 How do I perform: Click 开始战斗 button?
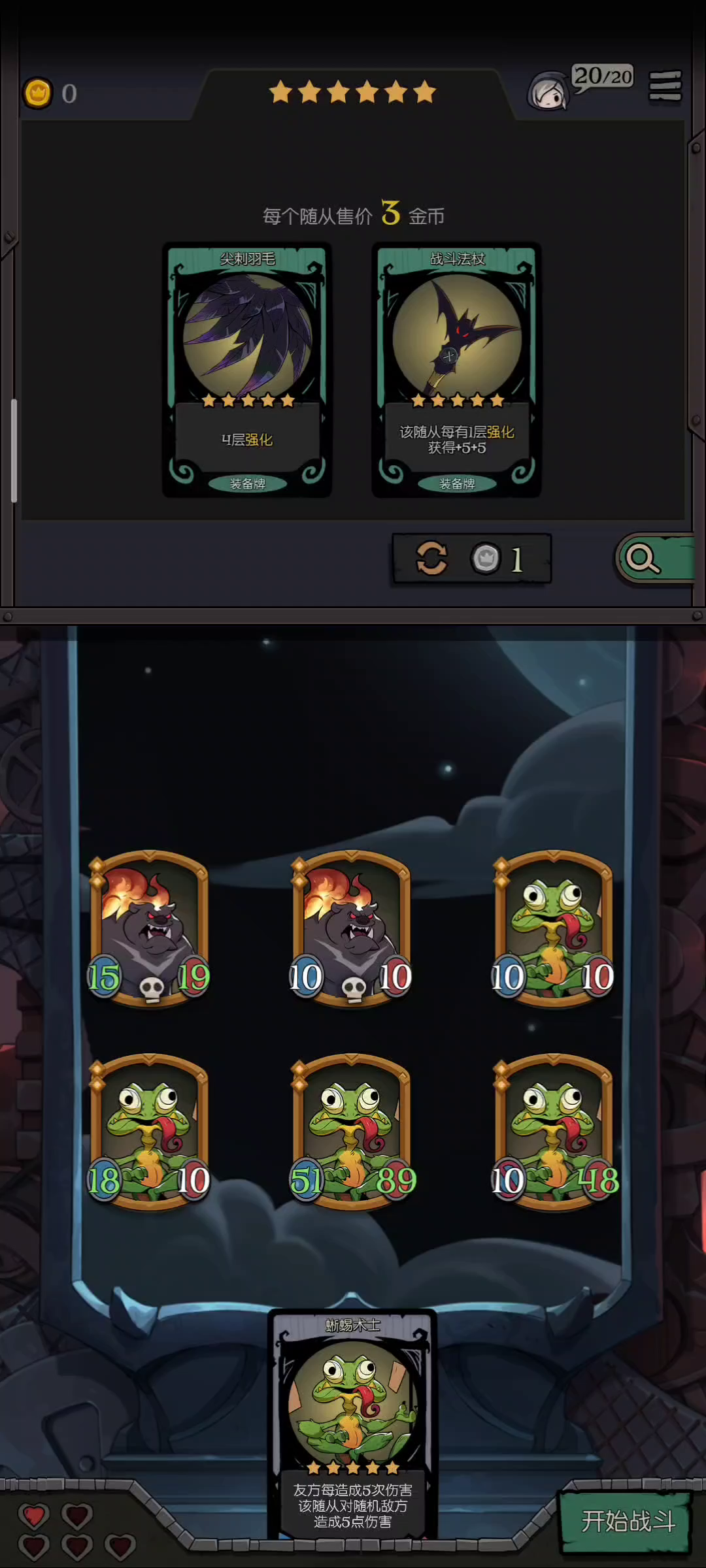(x=626, y=1522)
